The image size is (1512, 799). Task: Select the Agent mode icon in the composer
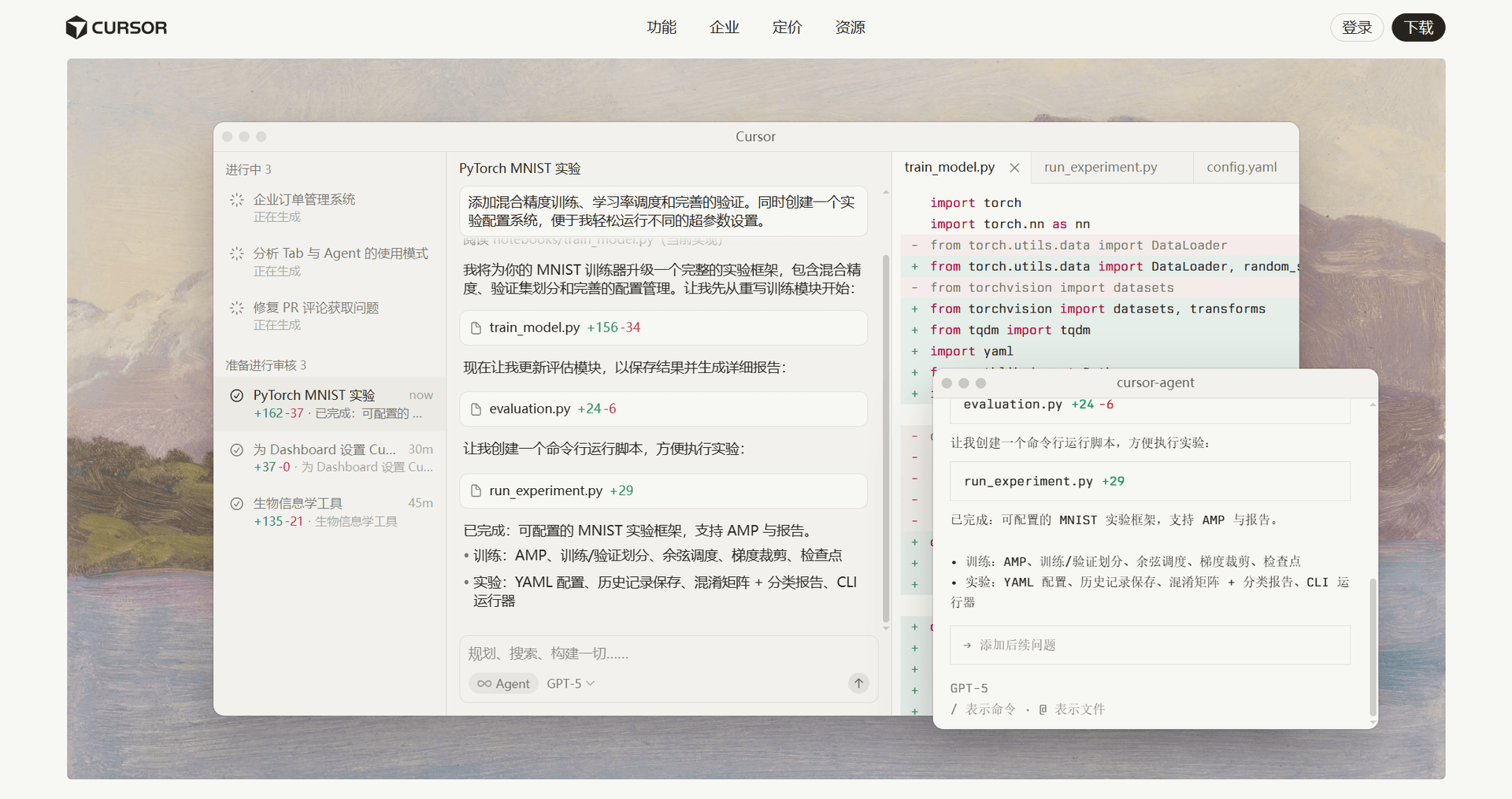(486, 683)
